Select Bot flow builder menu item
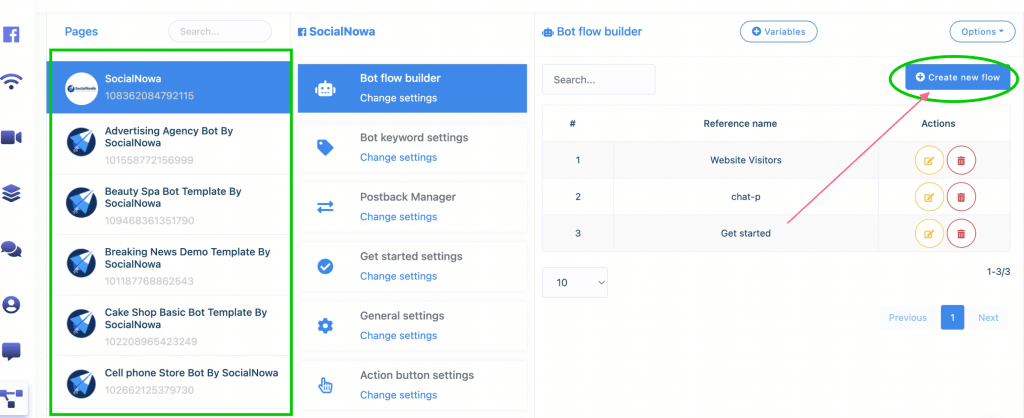 tap(412, 88)
